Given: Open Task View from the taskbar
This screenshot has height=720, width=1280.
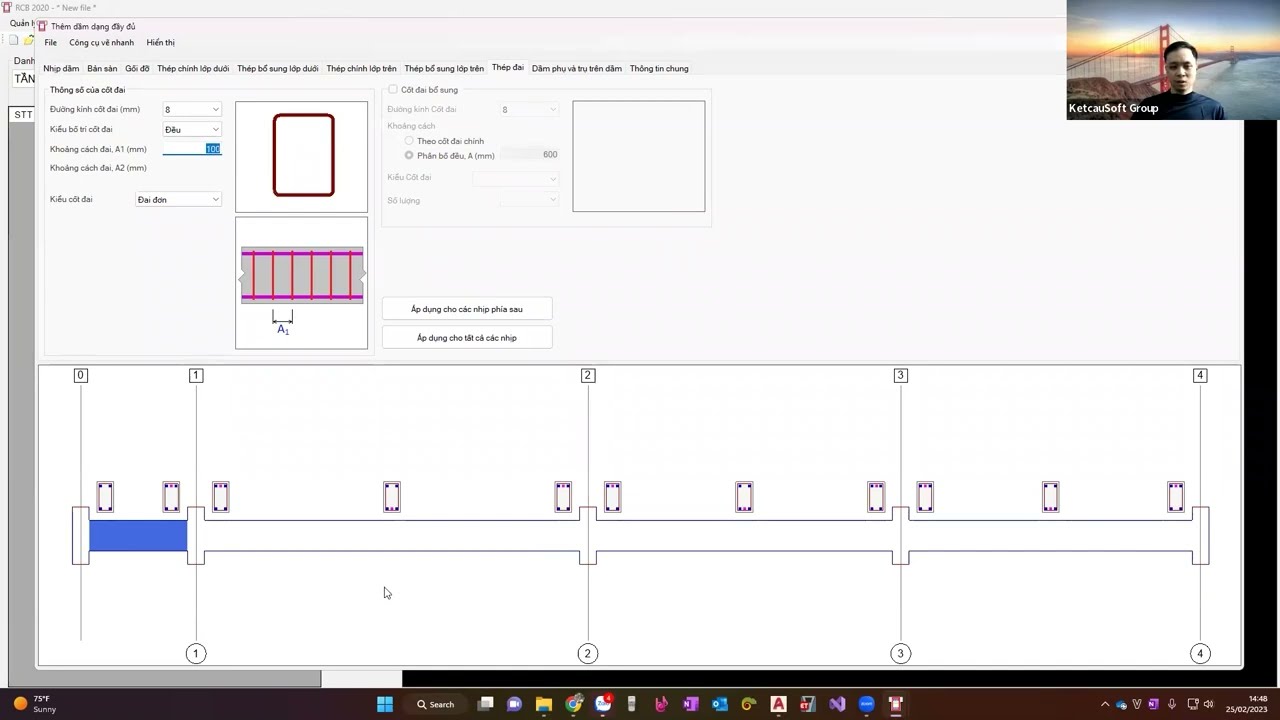Looking at the screenshot, I should click(x=485, y=704).
